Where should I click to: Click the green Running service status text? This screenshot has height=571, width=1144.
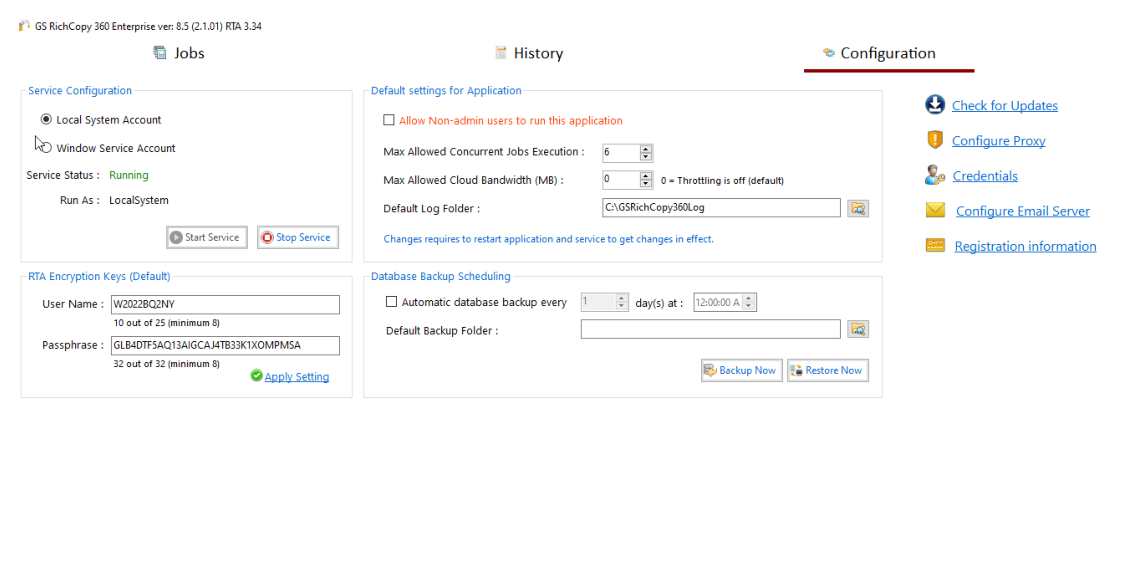pyautogui.click(x=128, y=175)
